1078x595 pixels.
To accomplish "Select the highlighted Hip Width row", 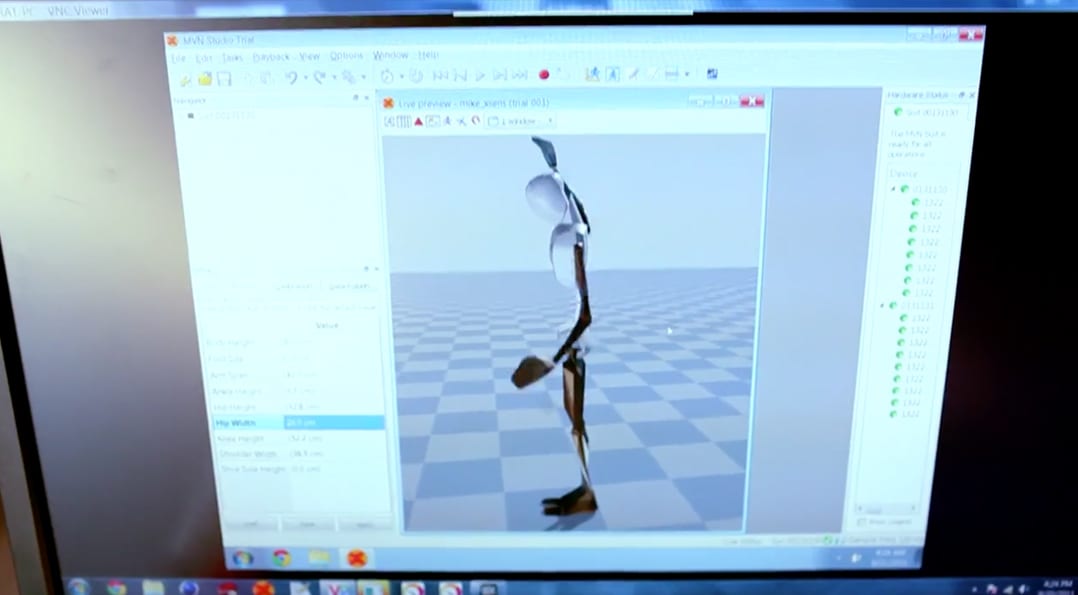I will click(x=299, y=422).
